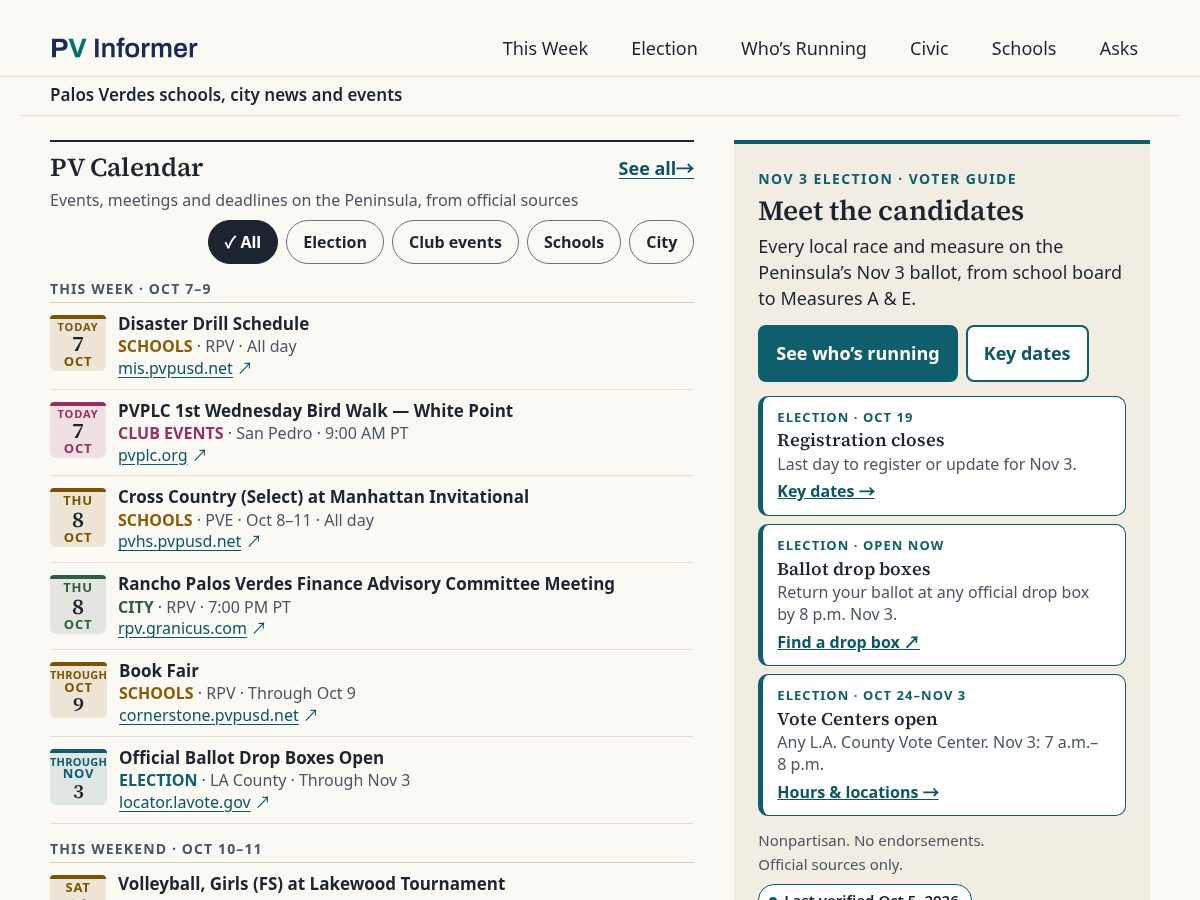Open Asks in the top navigation
Screen dimensions: 1200x900
click(1118, 48)
